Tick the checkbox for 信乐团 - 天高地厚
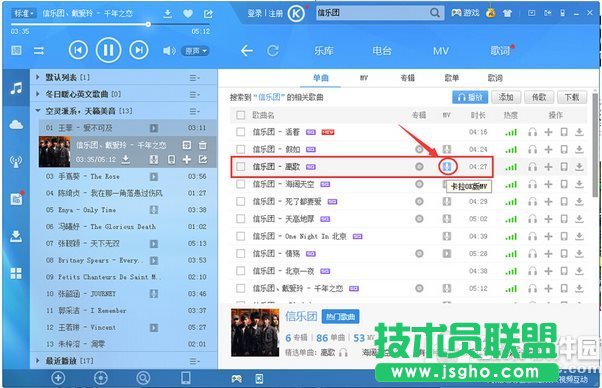The image size is (602, 388). (x=241, y=219)
